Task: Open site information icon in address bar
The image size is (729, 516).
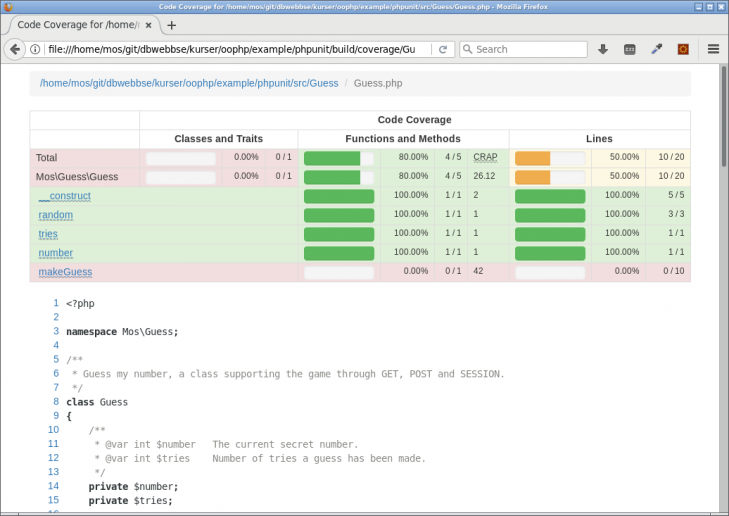Action: point(35,49)
